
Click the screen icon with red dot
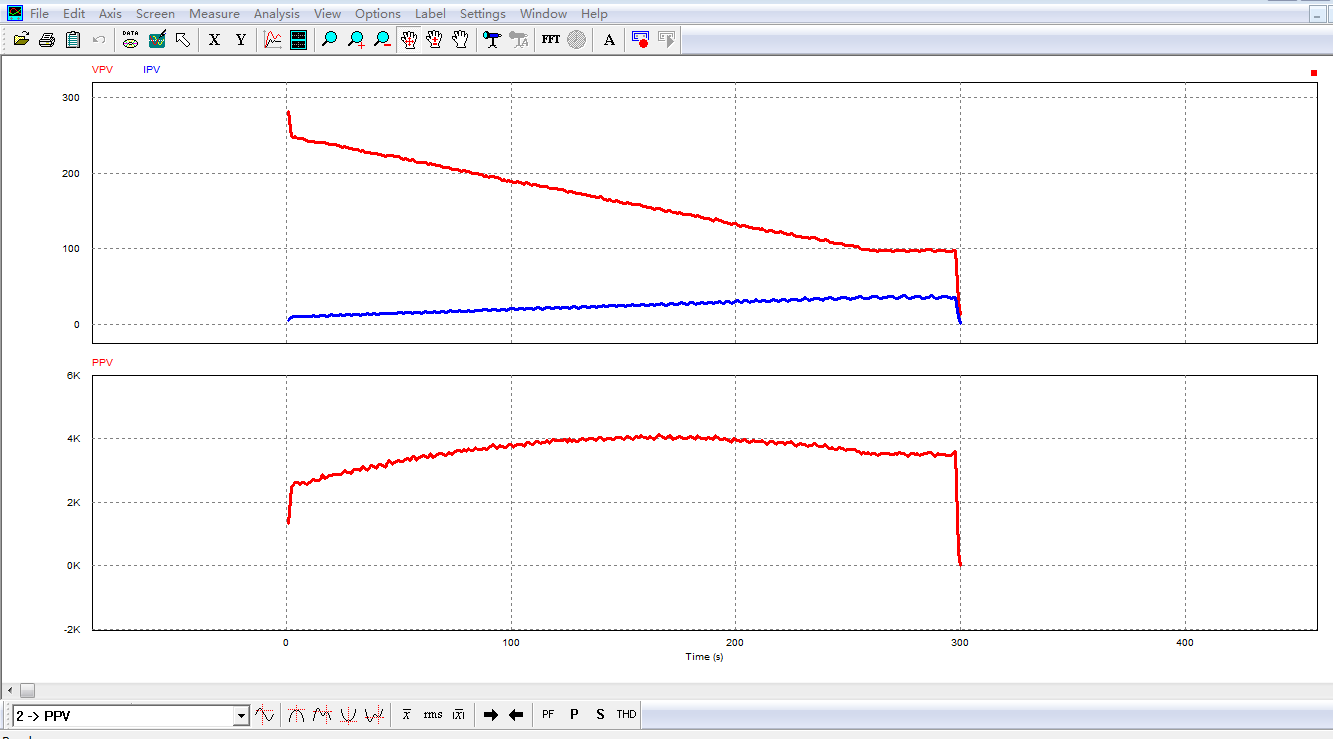641,40
